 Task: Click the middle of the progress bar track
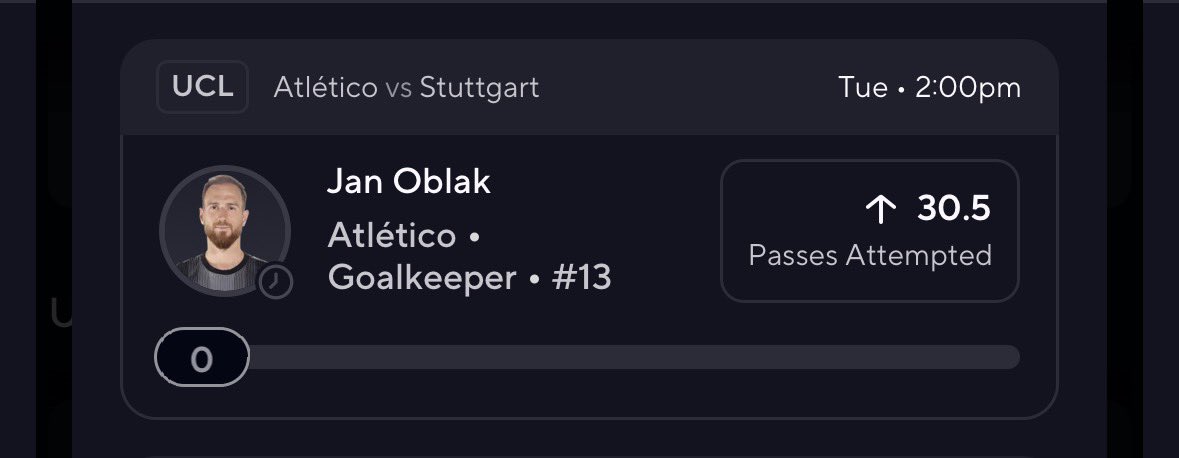tap(634, 357)
